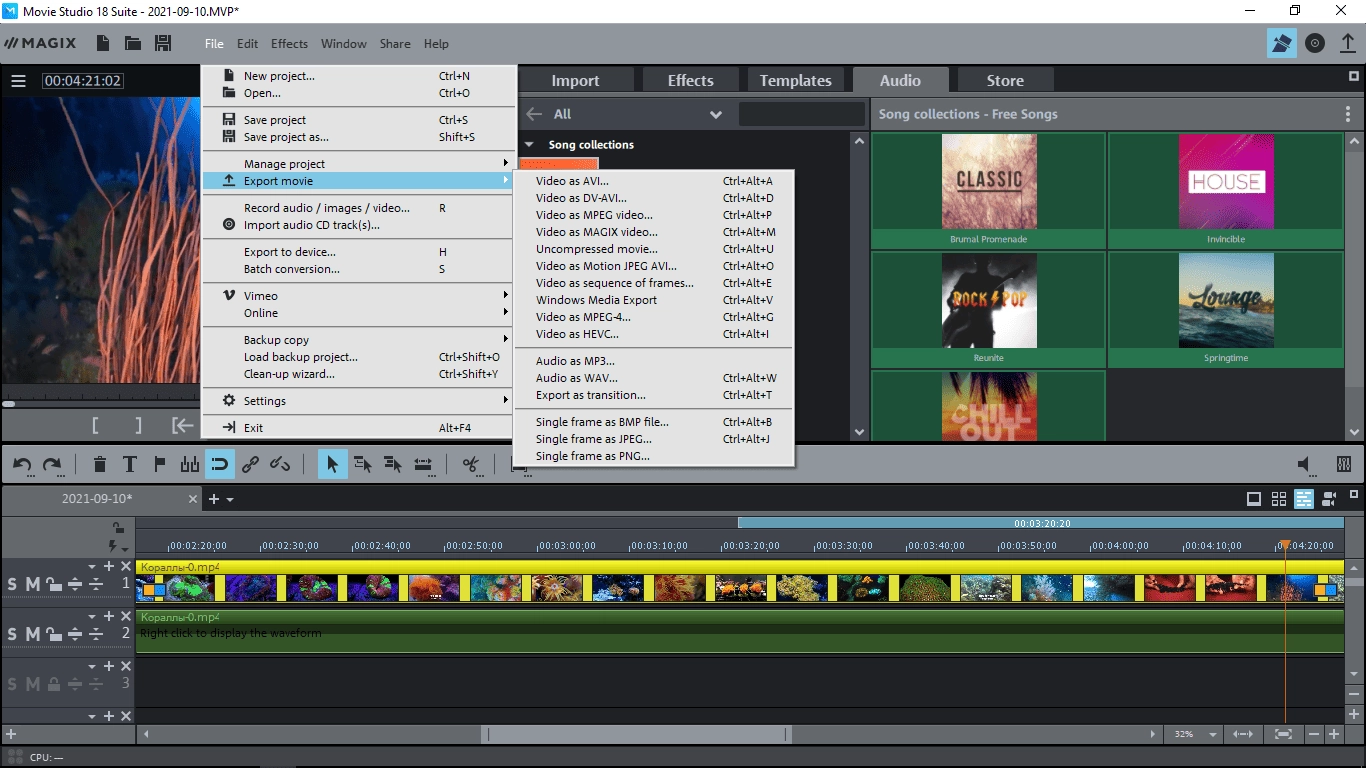Viewport: 1366px width, 768px height.
Task: Mute track 1 with M button
Action: click(x=32, y=584)
